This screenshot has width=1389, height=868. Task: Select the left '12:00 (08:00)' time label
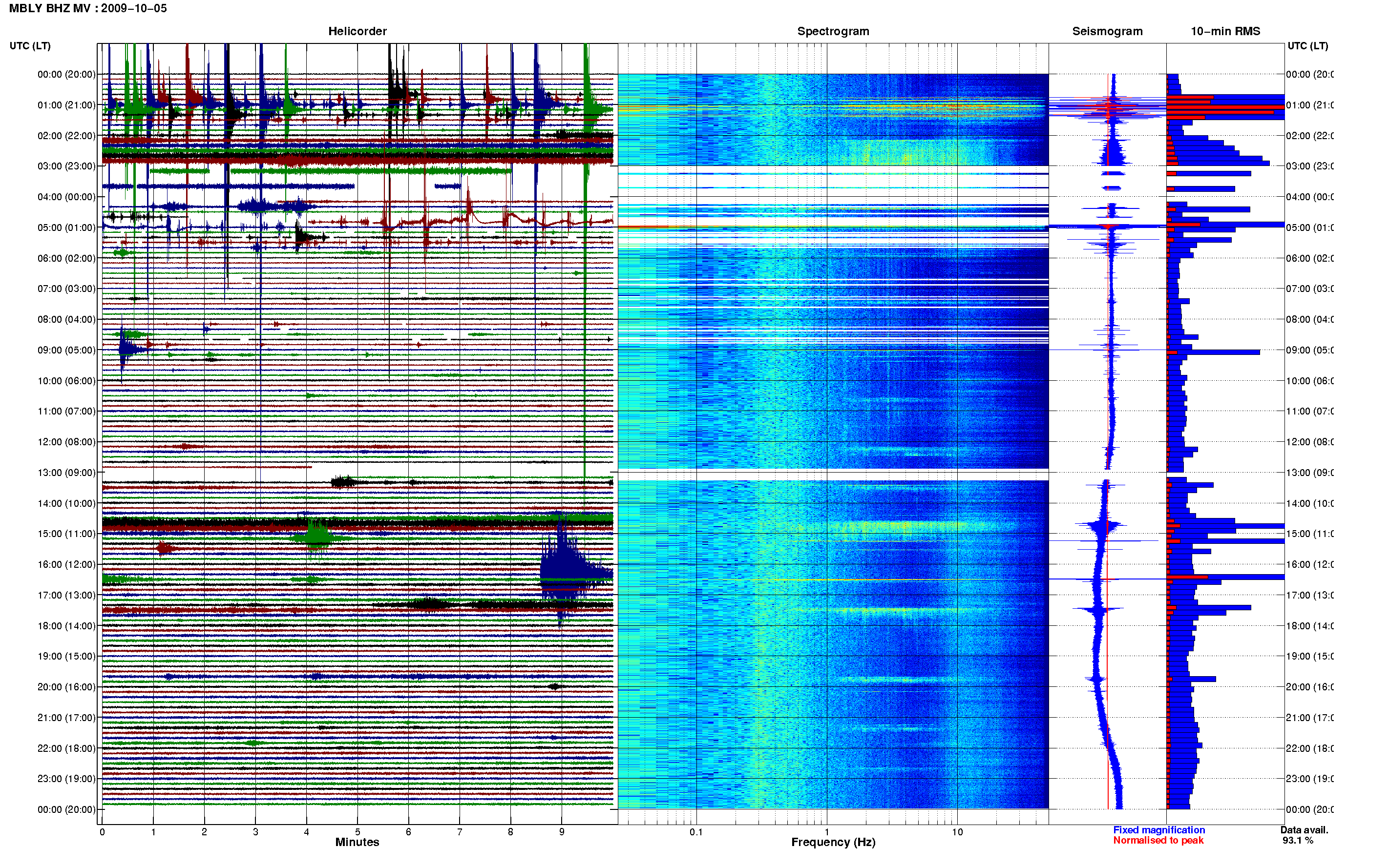pyautogui.click(x=66, y=442)
